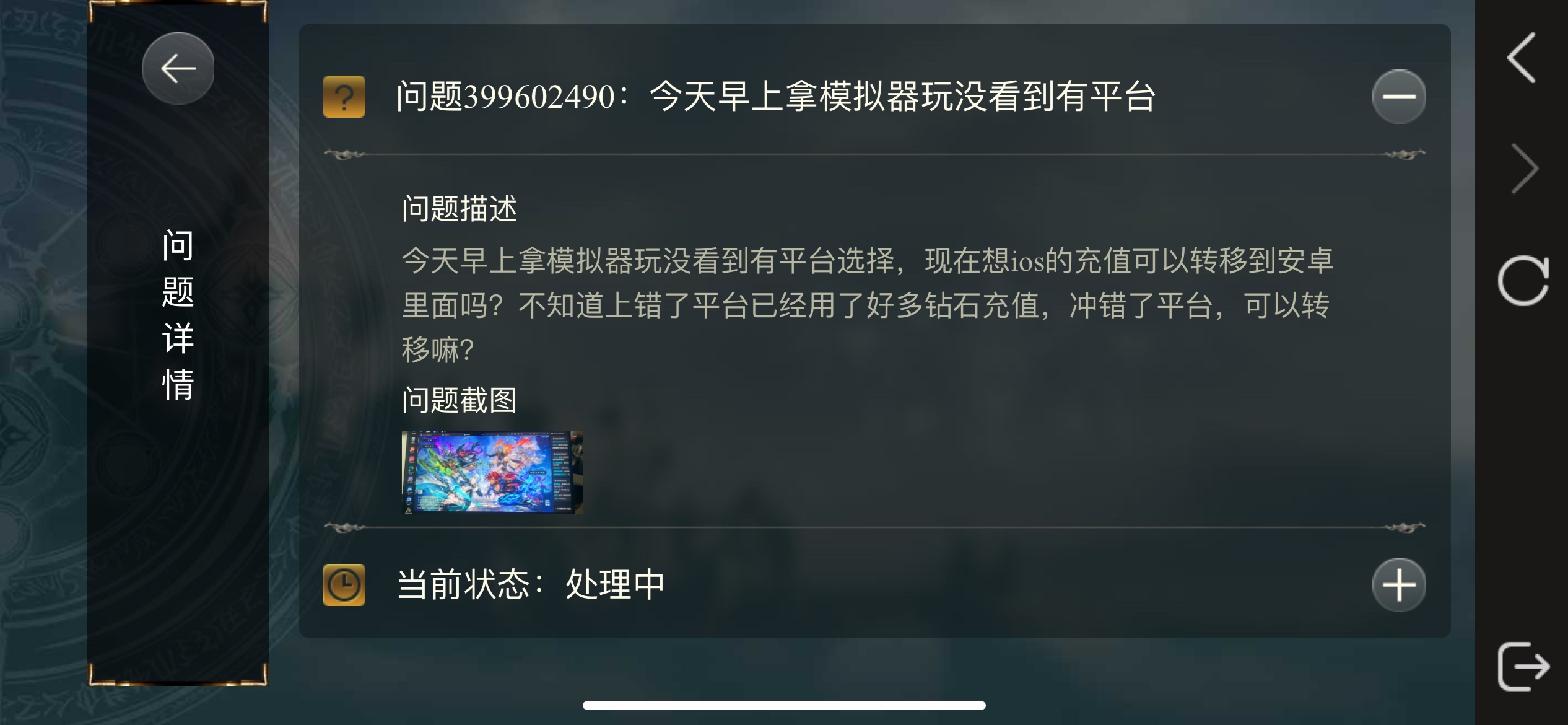1568x725 pixels.
Task: Collapse question details with minus button
Action: coord(1399,97)
